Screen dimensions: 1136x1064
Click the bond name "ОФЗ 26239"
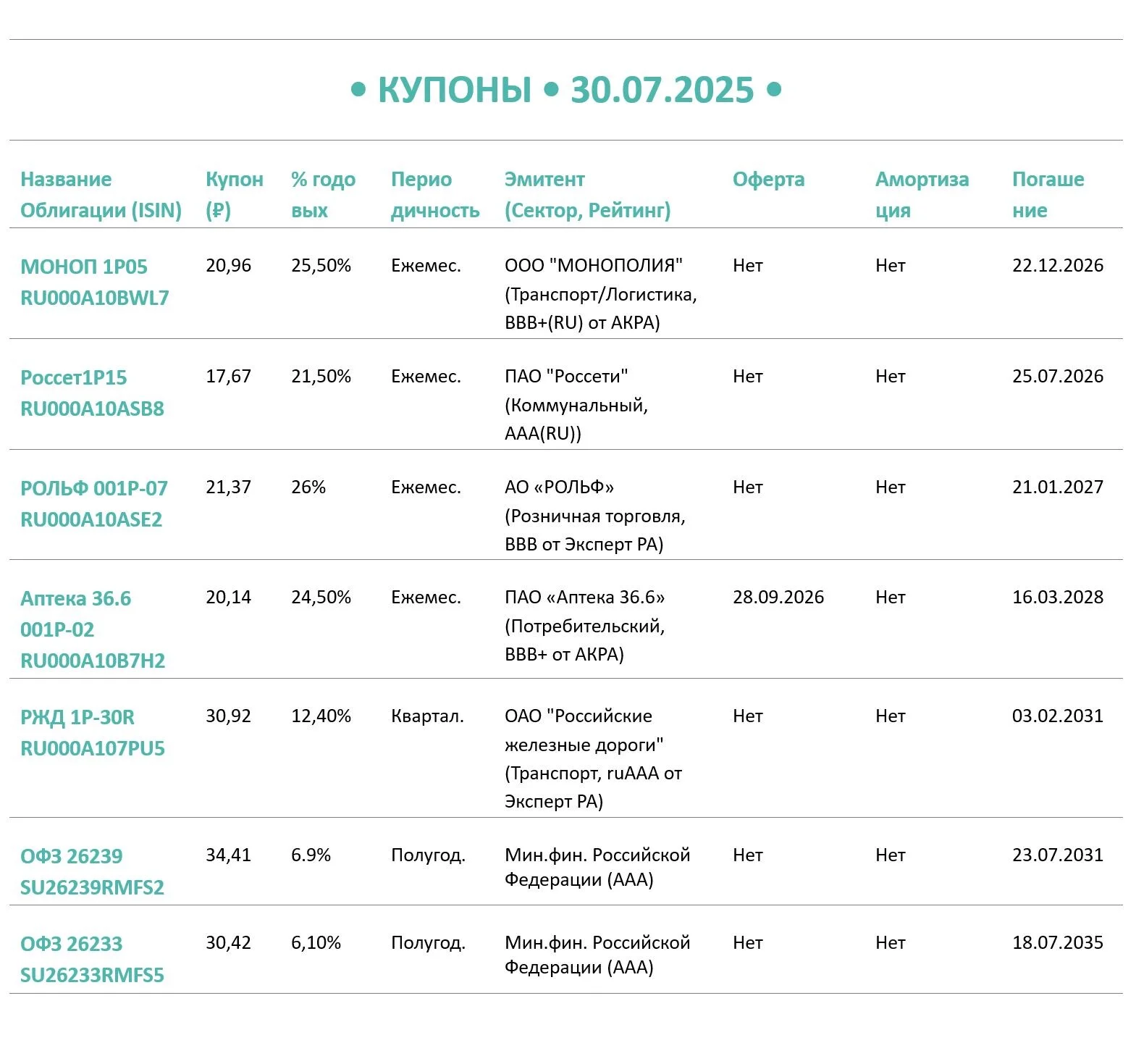coord(72,856)
